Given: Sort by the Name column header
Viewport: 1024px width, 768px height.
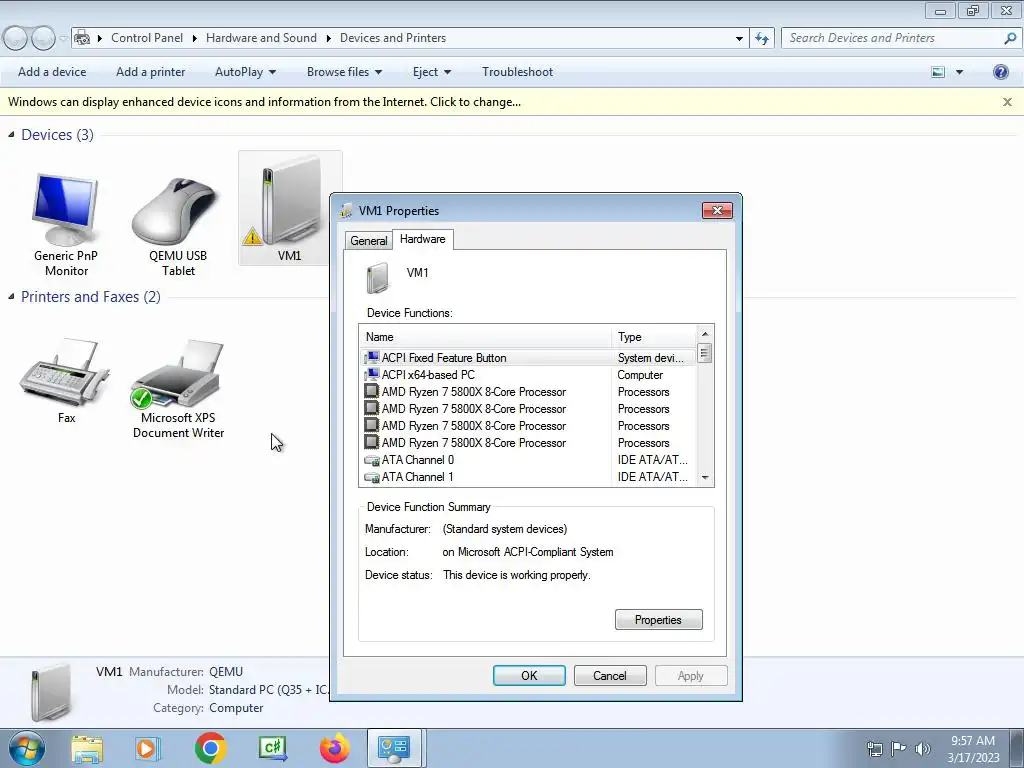Looking at the screenshot, I should (x=485, y=337).
